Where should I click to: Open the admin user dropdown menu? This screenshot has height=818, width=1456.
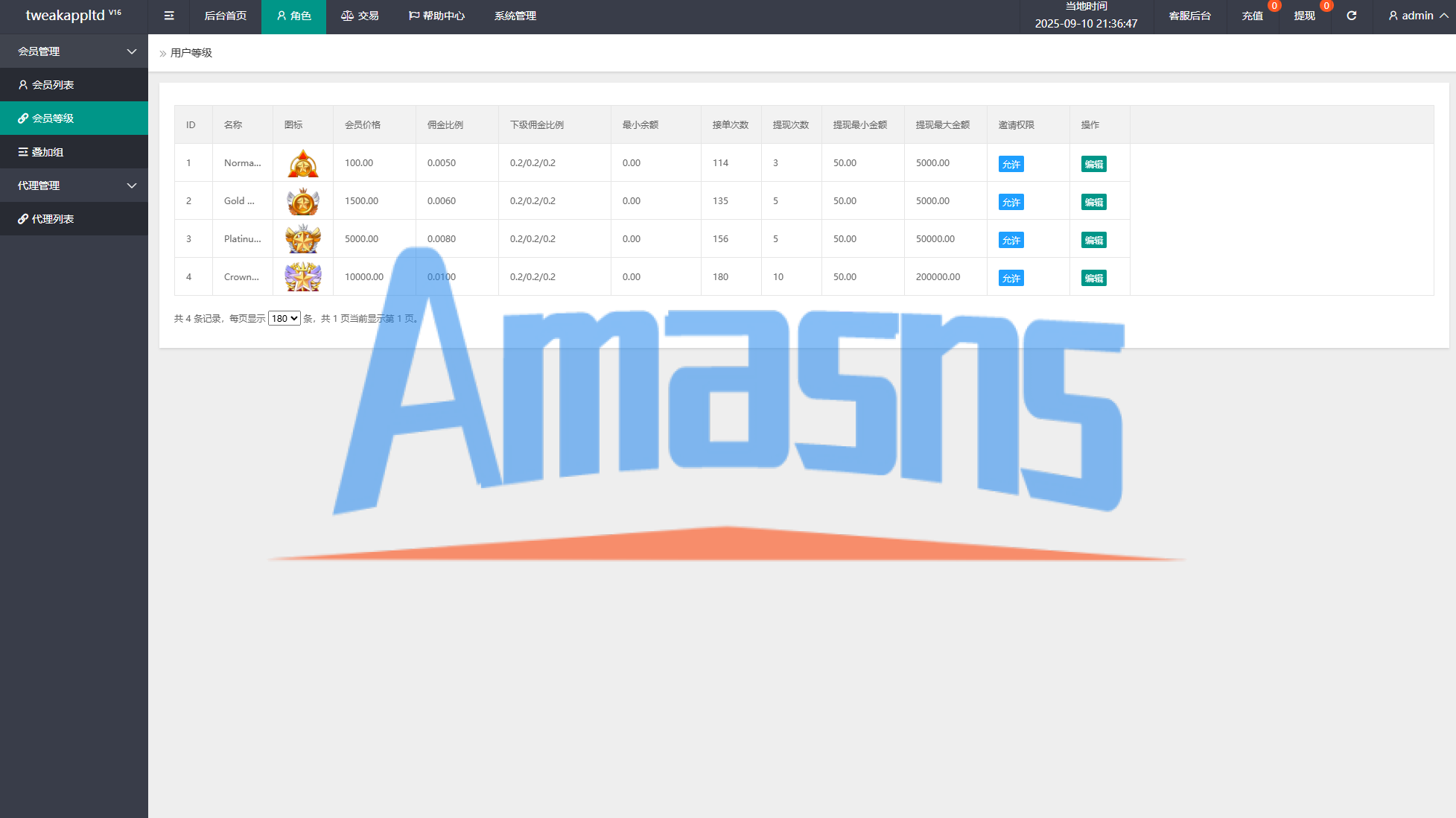point(1417,16)
